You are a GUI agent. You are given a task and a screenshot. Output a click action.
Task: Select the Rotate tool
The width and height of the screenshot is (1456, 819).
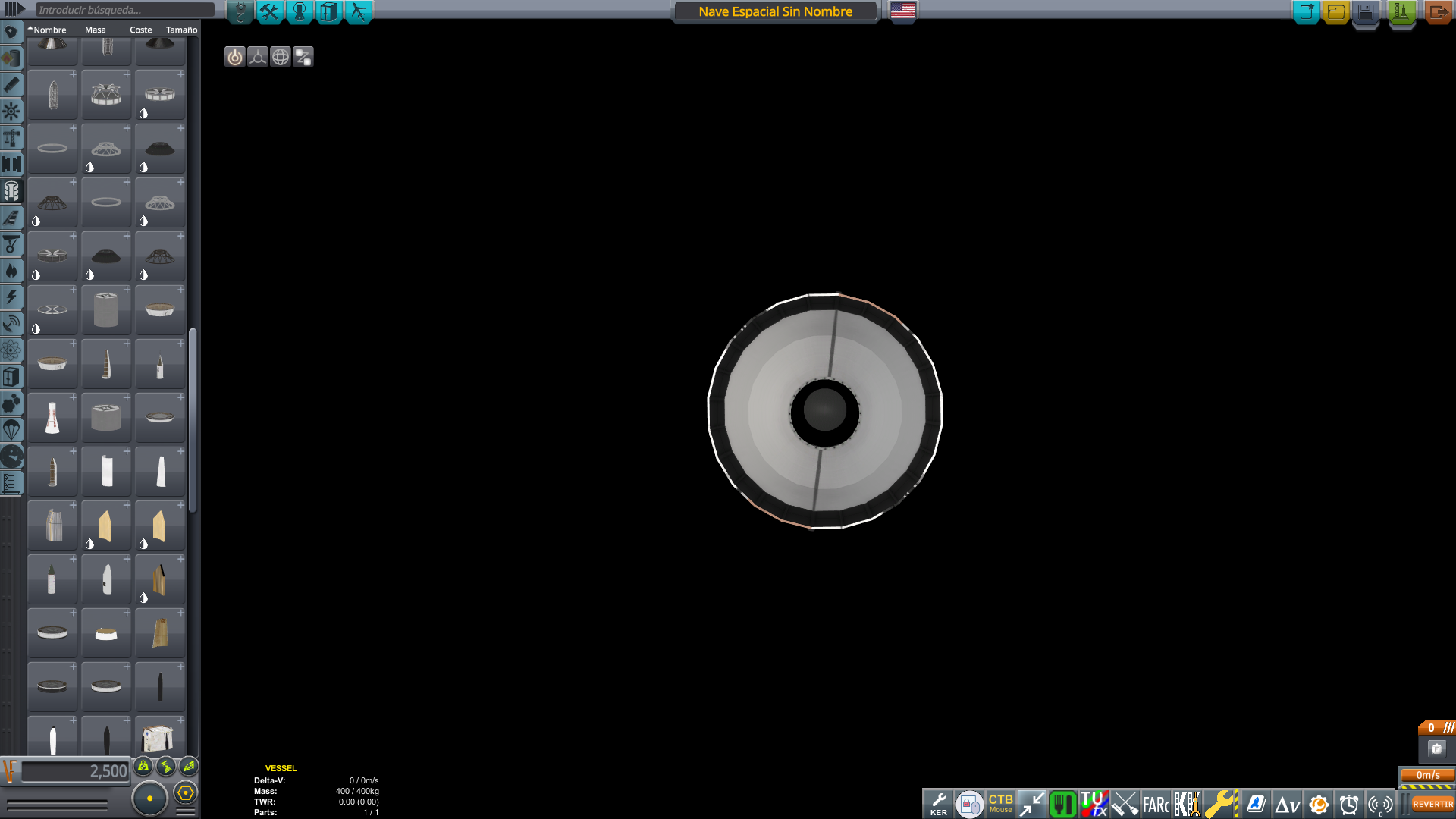pyautogui.click(x=281, y=57)
